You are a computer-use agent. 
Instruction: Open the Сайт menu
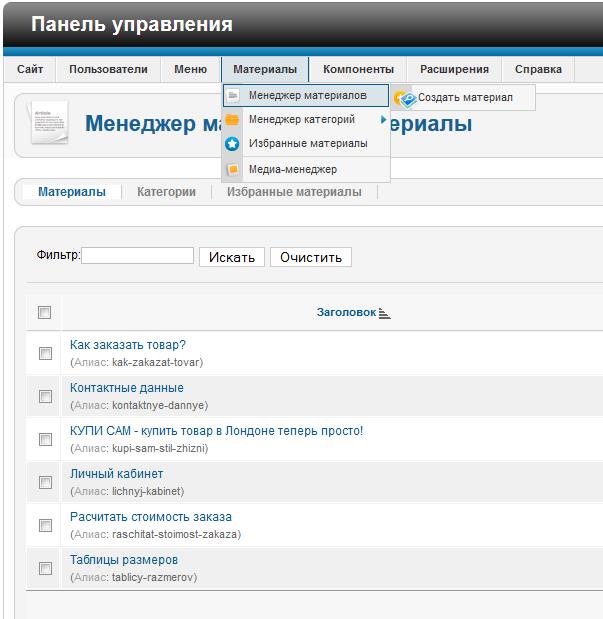[x=30, y=69]
